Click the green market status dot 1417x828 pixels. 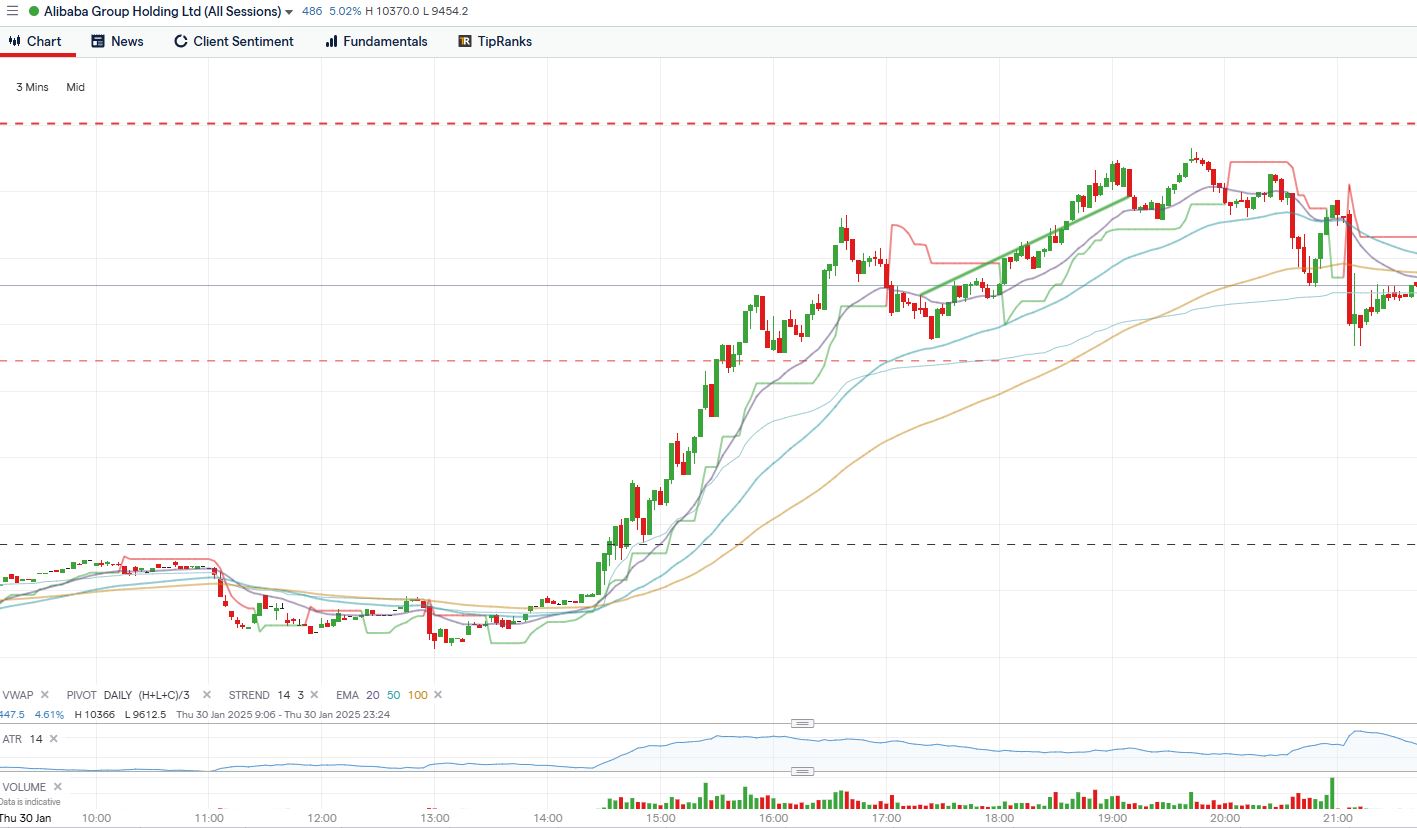[34, 12]
